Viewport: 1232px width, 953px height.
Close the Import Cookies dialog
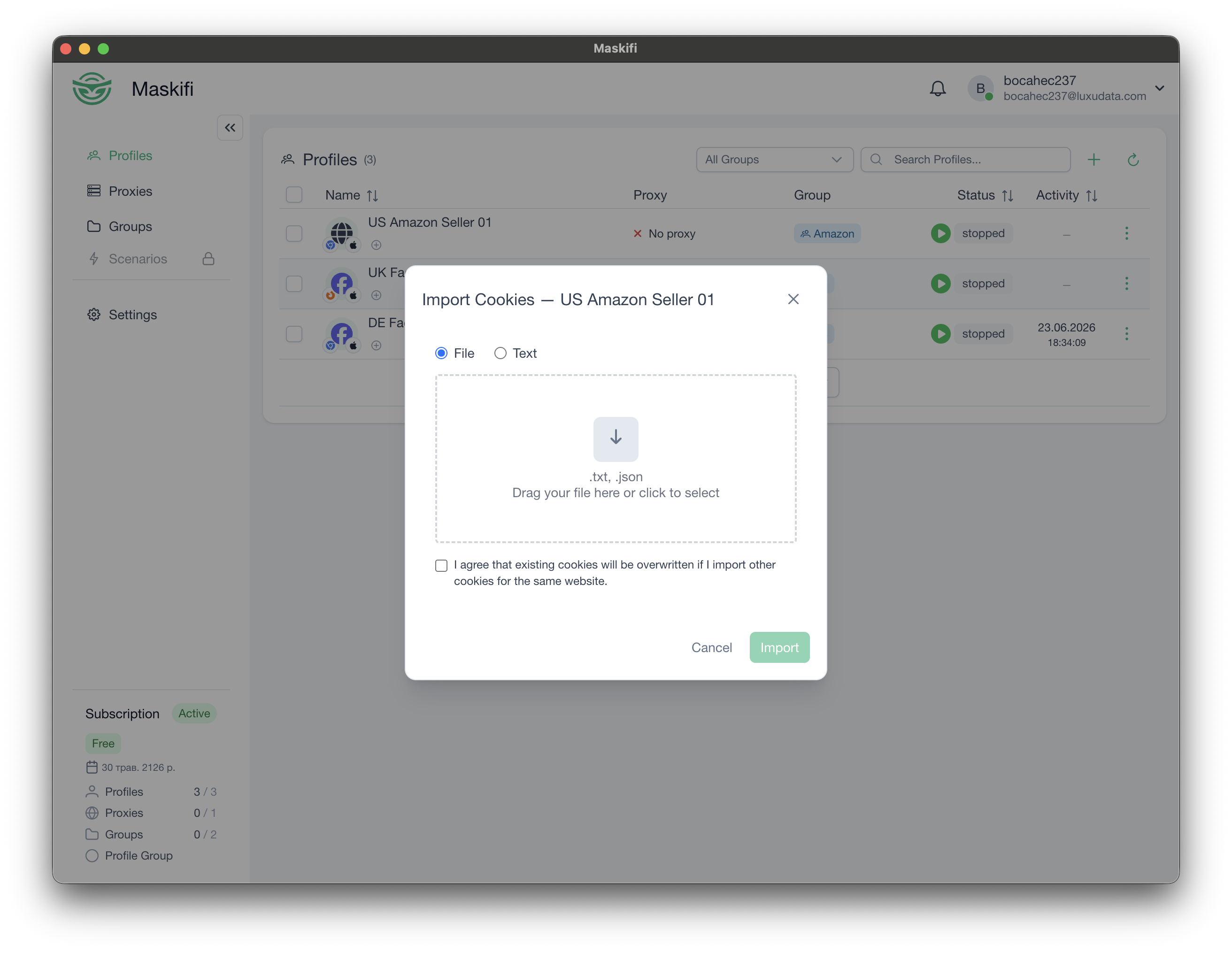click(x=793, y=300)
